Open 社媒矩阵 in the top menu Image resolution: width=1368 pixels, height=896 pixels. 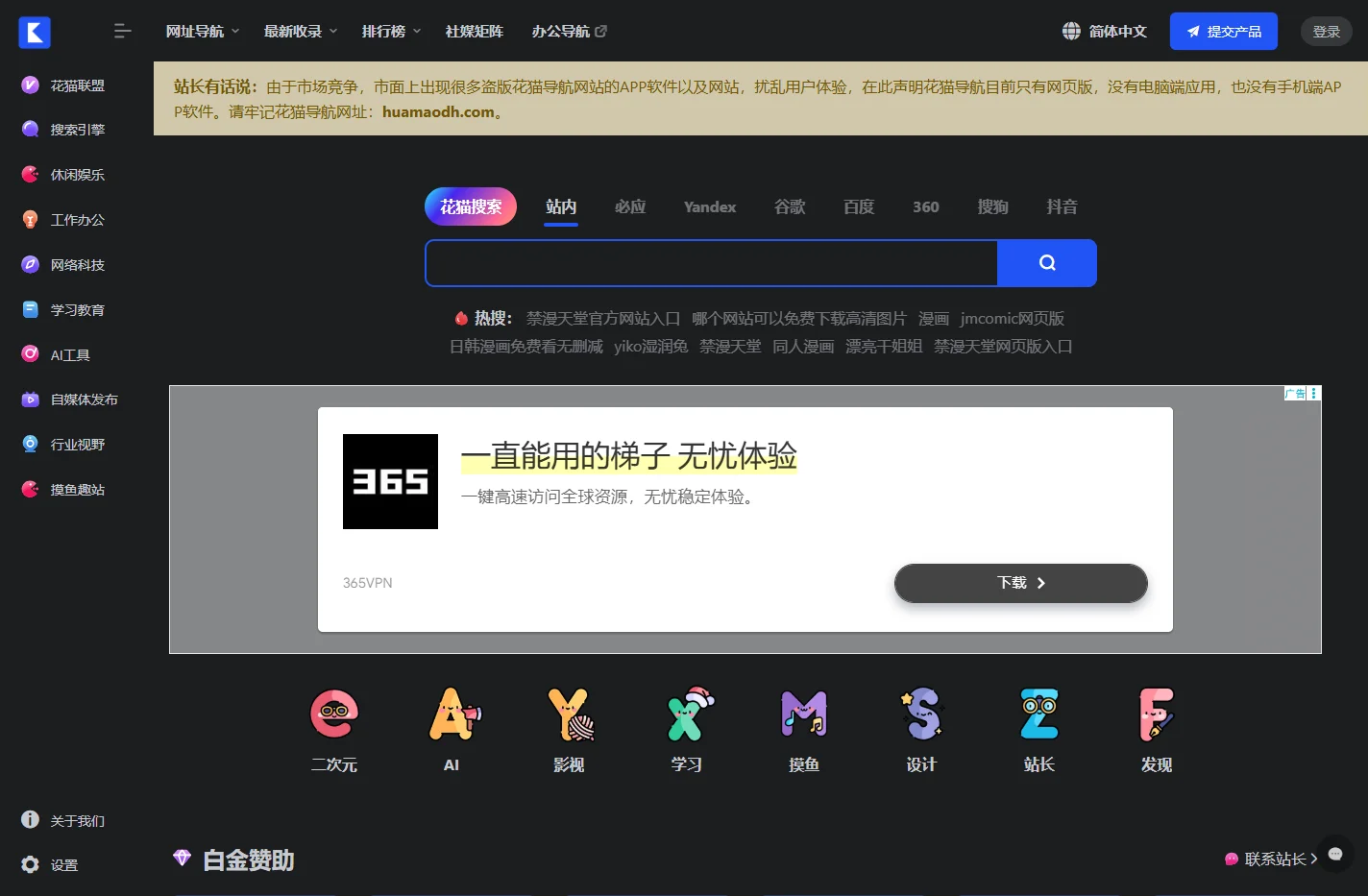coord(475,32)
